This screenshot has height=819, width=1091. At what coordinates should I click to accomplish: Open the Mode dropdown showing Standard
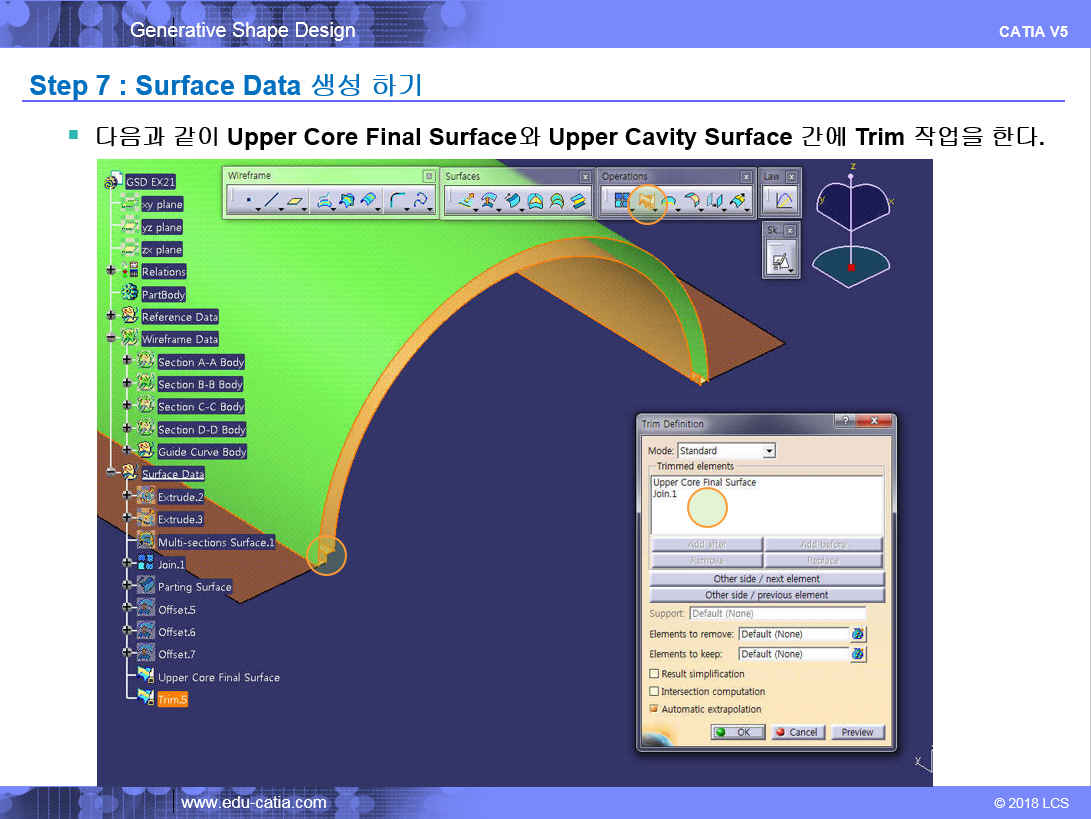tap(768, 451)
